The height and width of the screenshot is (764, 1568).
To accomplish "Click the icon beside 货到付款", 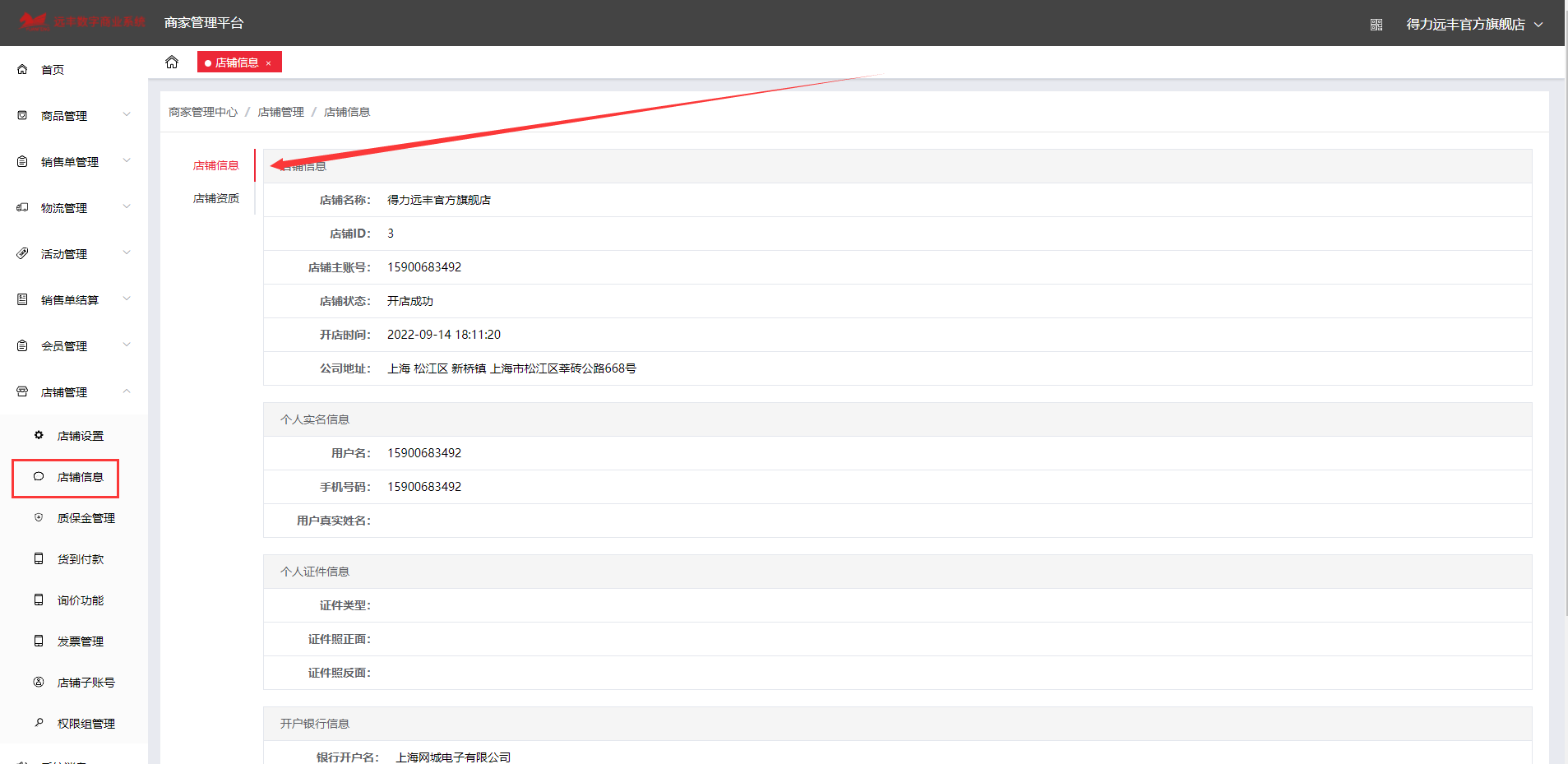I will [39, 558].
